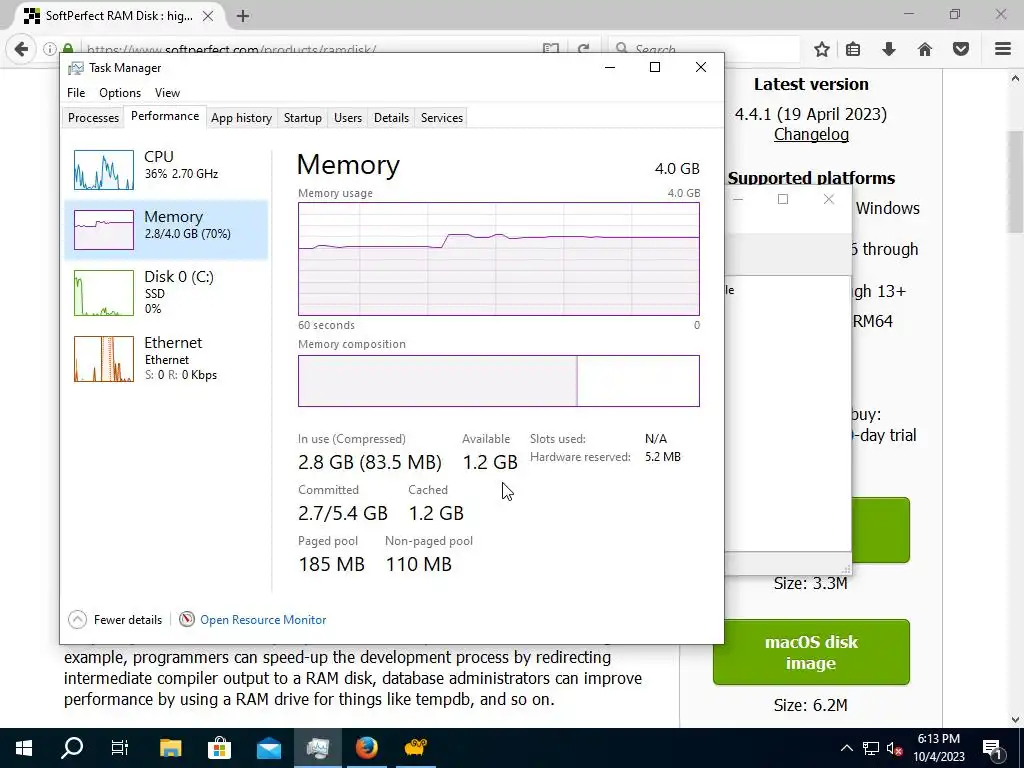Collapse with Fewer details chevron icon
This screenshot has height=768, width=1024.
coord(77,619)
